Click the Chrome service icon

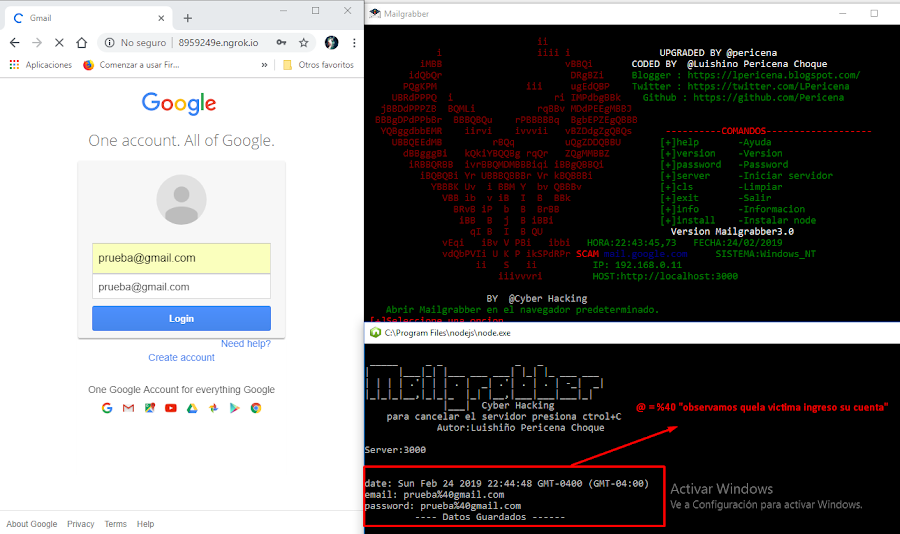pos(256,408)
